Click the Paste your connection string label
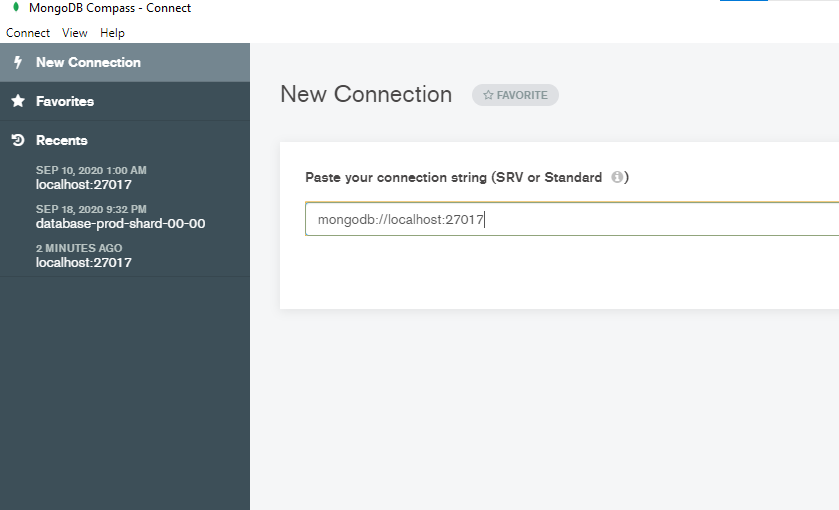This screenshot has height=510, width=839. (x=454, y=177)
